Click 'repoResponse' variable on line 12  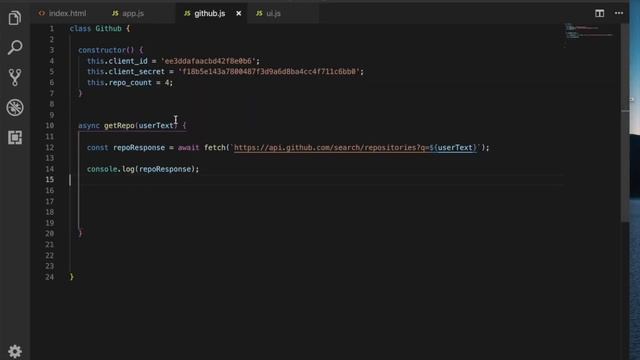(x=139, y=147)
